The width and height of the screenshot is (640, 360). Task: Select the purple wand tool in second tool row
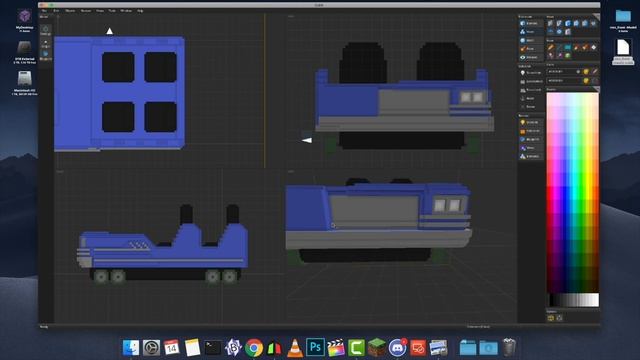pyautogui.click(x=559, y=56)
